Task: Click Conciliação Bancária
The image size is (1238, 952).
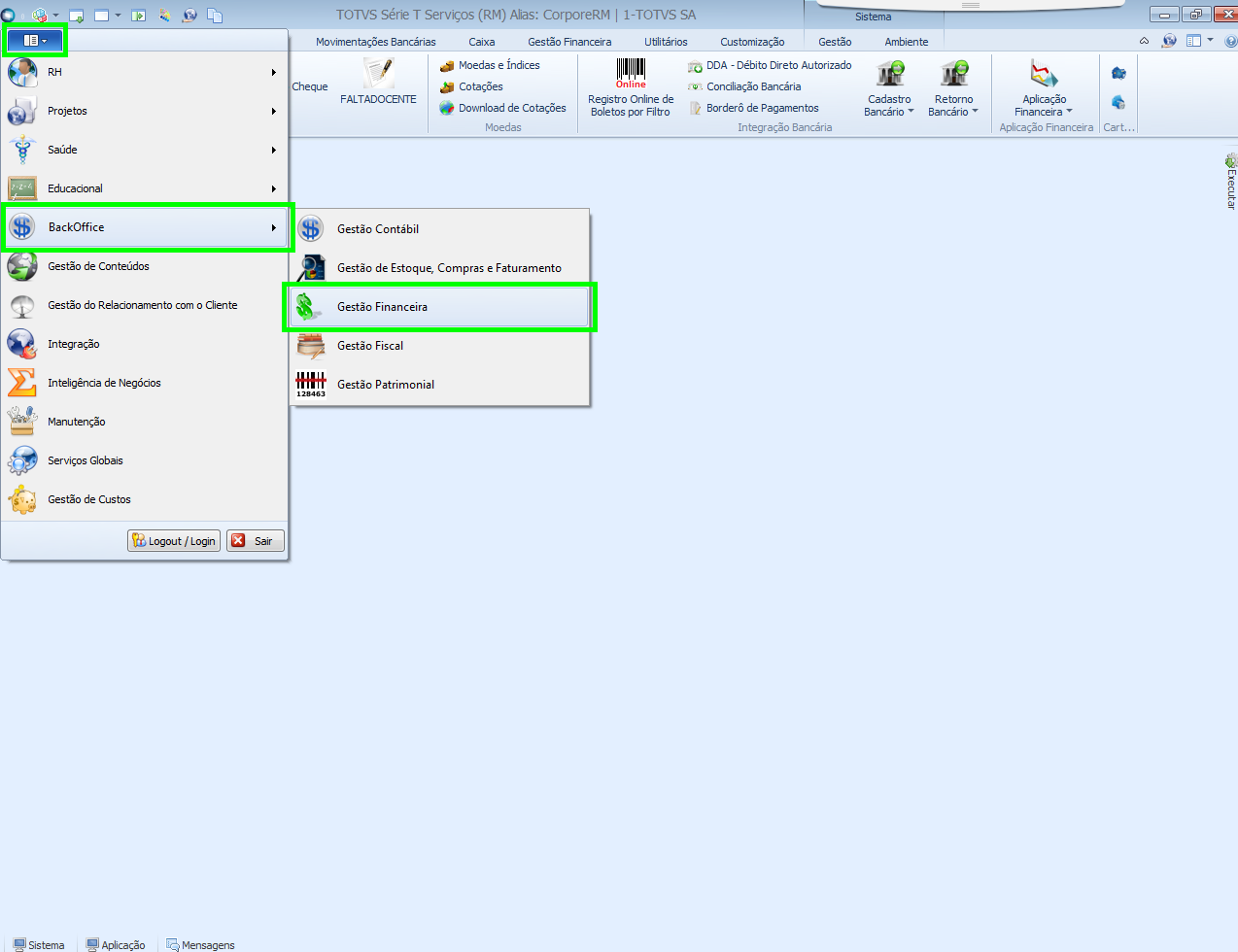Action: pyautogui.click(x=744, y=86)
